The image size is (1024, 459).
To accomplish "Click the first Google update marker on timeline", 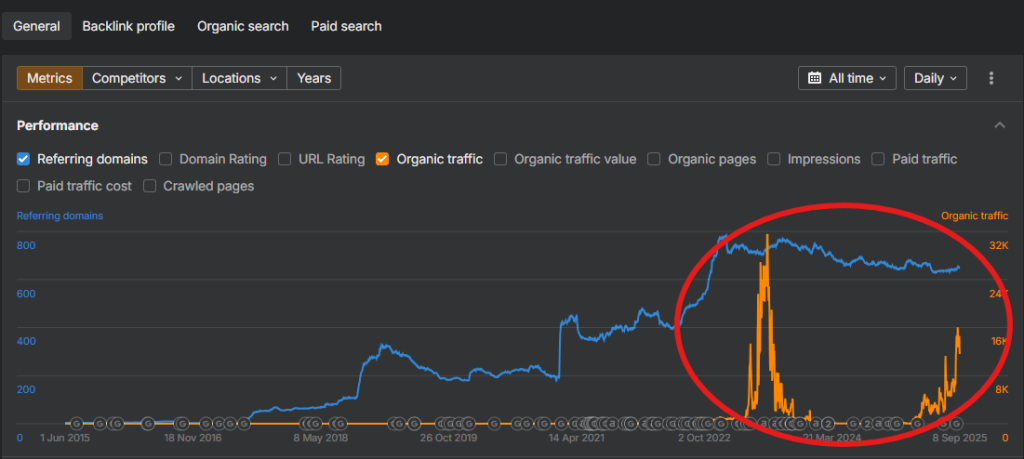I will (76, 424).
